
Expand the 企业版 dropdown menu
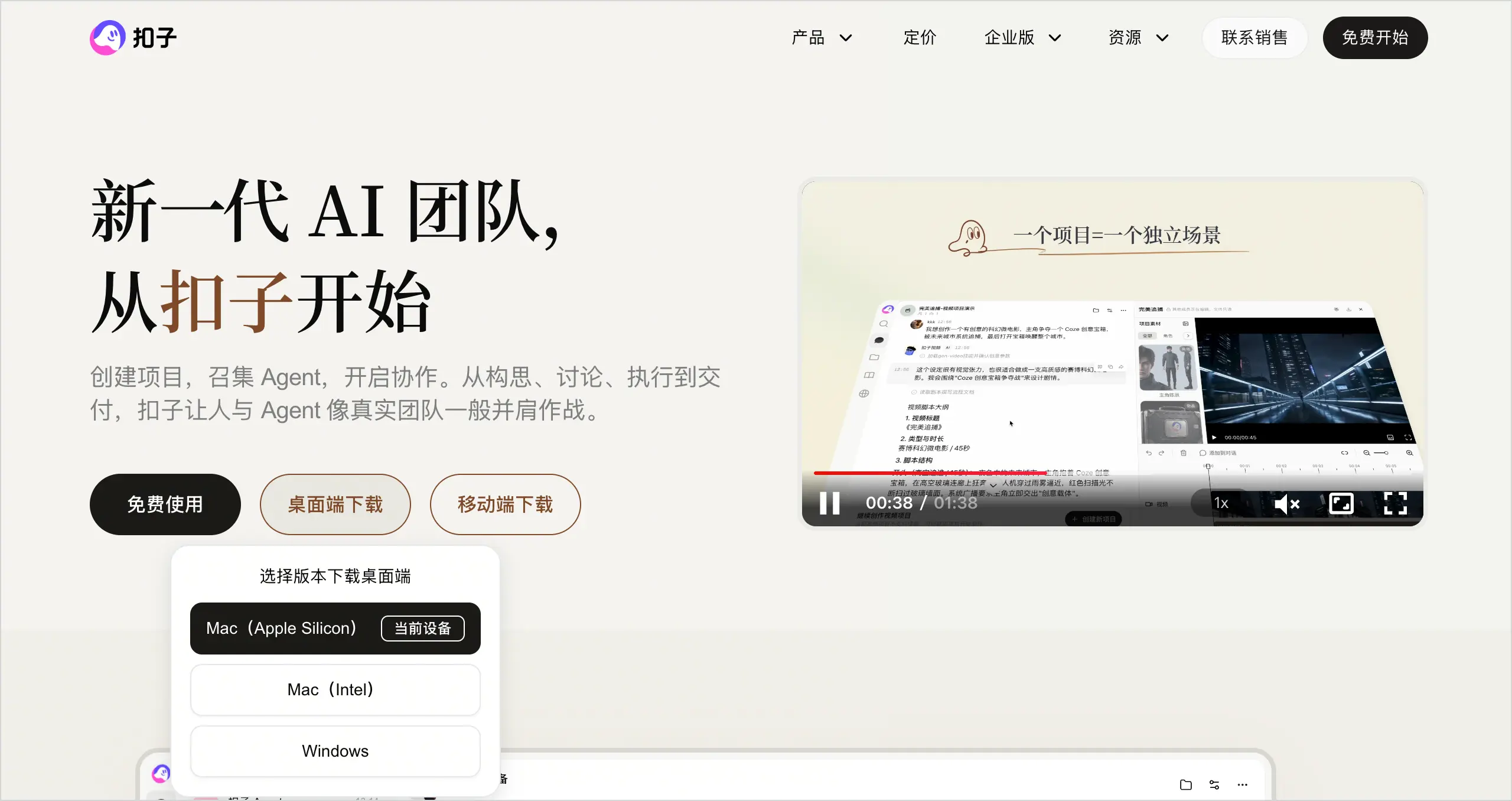click(x=1022, y=38)
